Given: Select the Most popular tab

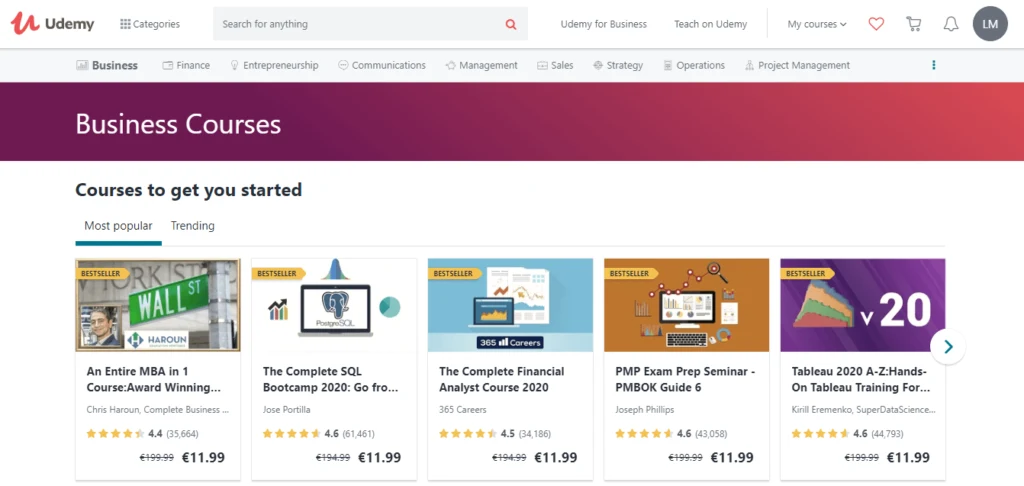Looking at the screenshot, I should [118, 226].
